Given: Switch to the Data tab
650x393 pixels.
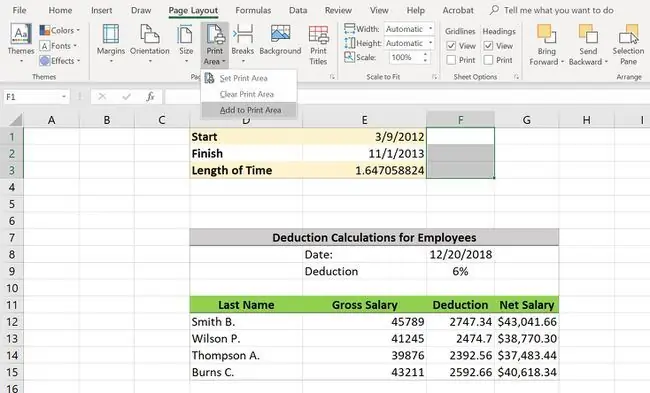Looking at the screenshot, I should point(298,10).
